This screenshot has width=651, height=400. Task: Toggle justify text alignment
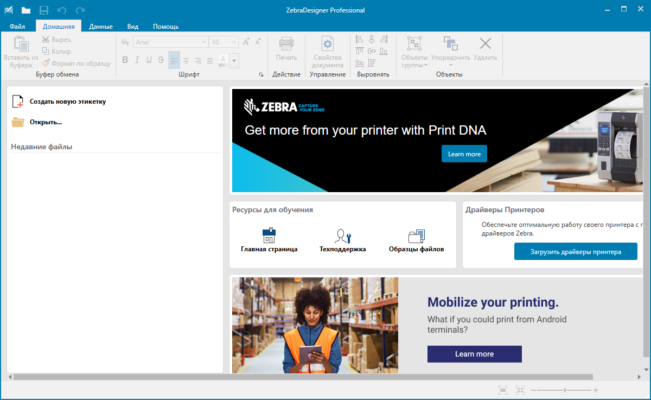tap(210, 61)
